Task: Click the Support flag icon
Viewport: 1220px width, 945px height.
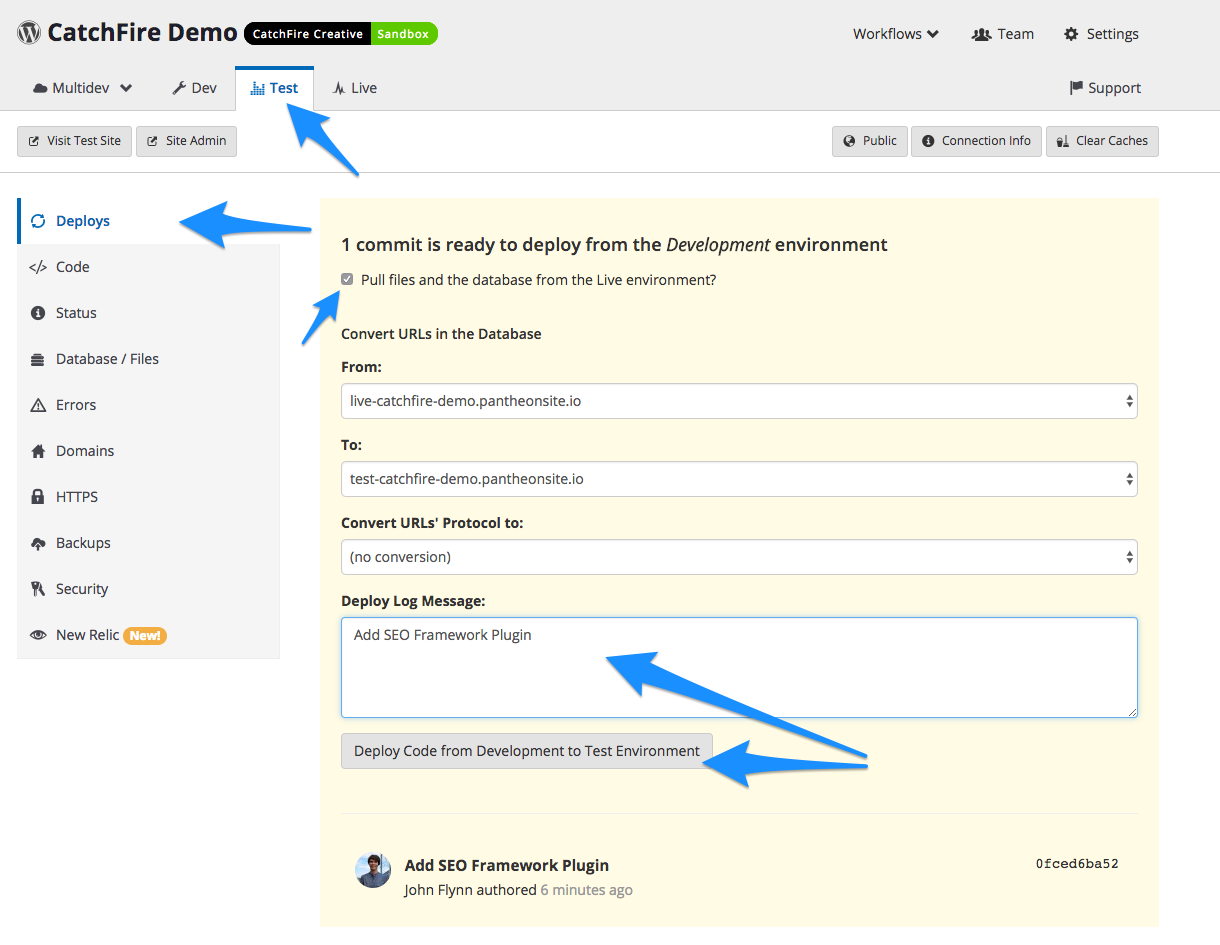Action: tap(1076, 88)
